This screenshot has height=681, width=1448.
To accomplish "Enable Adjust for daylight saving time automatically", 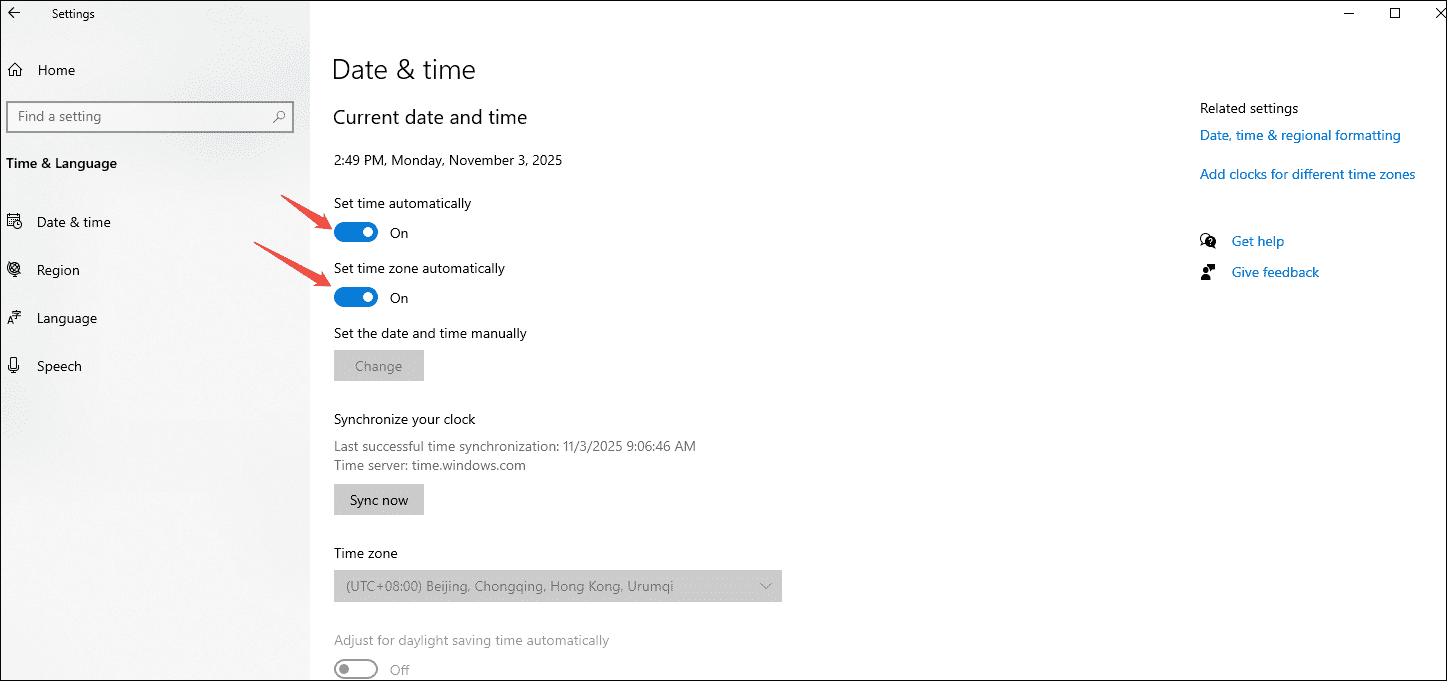I will 356,668.
